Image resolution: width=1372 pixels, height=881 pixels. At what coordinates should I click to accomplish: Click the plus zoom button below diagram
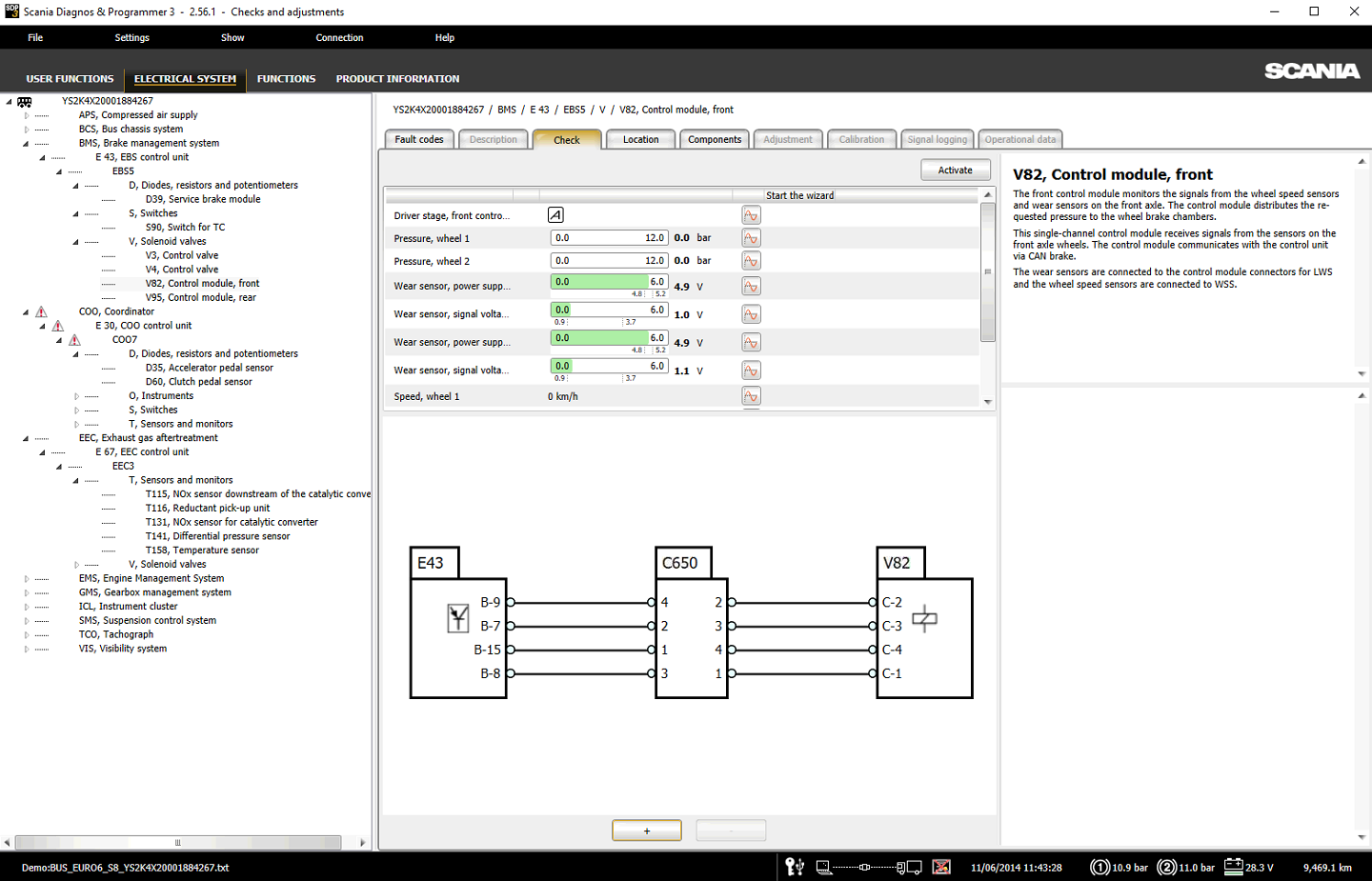click(646, 831)
